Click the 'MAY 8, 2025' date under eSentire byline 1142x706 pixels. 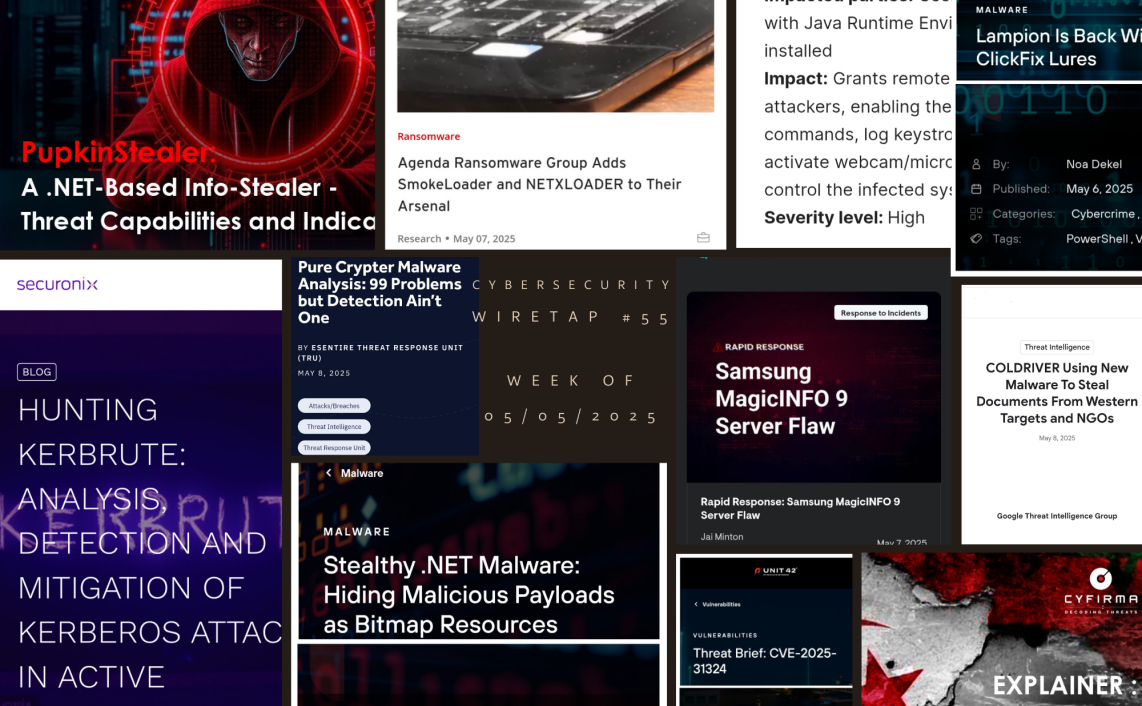pyautogui.click(x=324, y=373)
